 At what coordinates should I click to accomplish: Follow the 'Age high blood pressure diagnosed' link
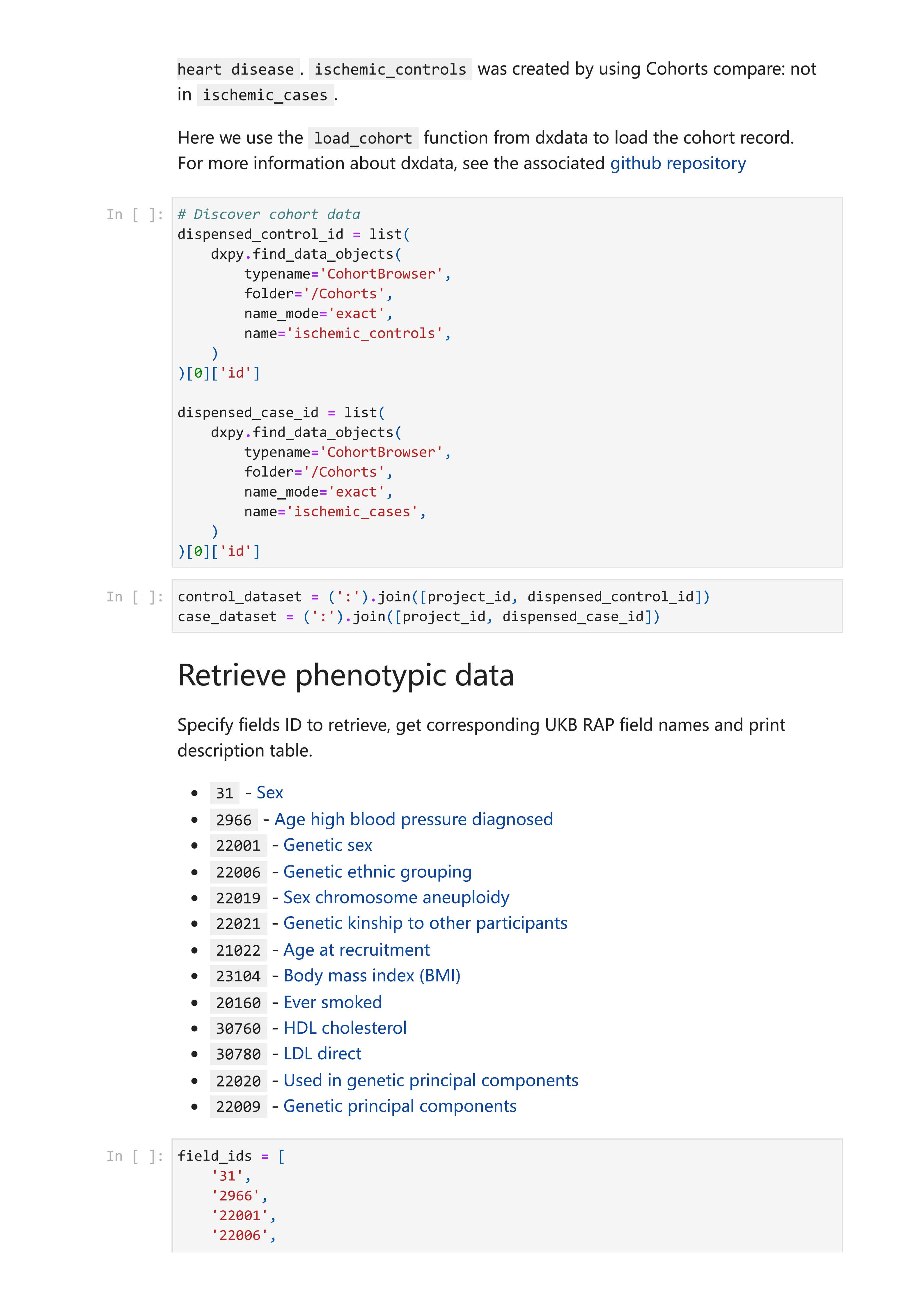(413, 819)
